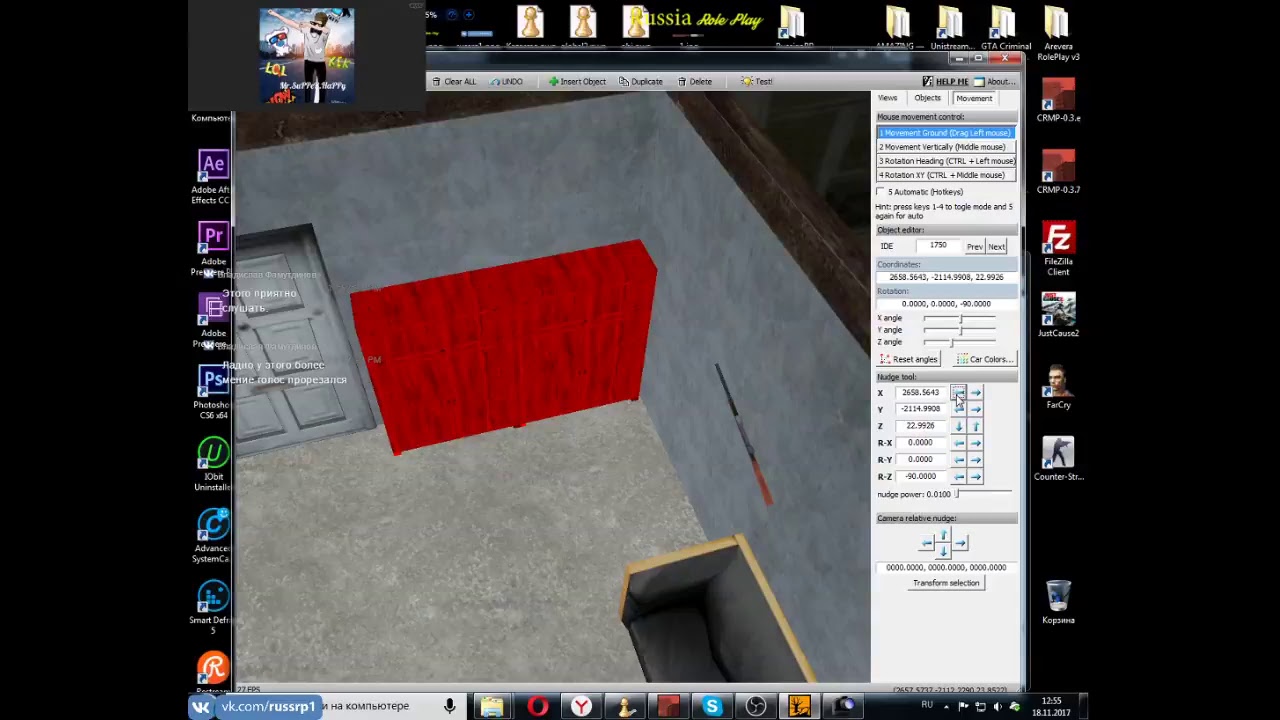The width and height of the screenshot is (1280, 720).
Task: Open the HELP ME link
Action: tap(946, 81)
